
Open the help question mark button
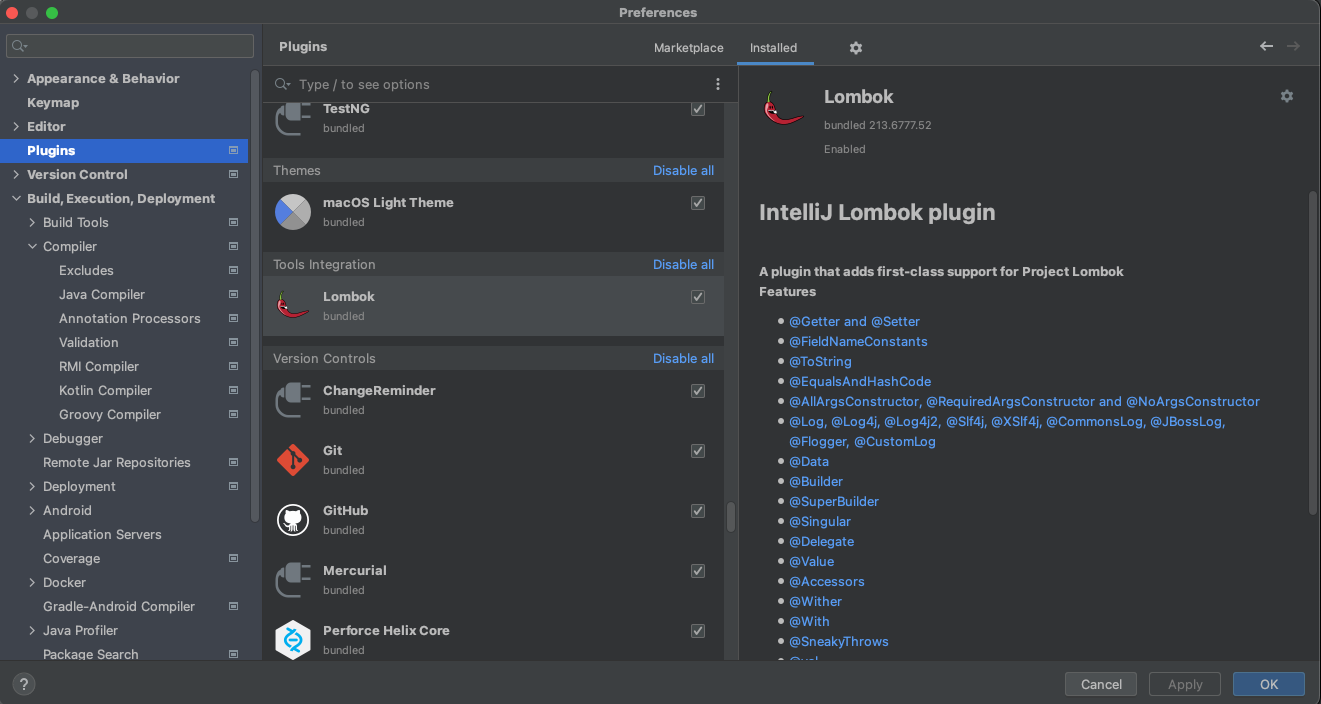click(23, 684)
